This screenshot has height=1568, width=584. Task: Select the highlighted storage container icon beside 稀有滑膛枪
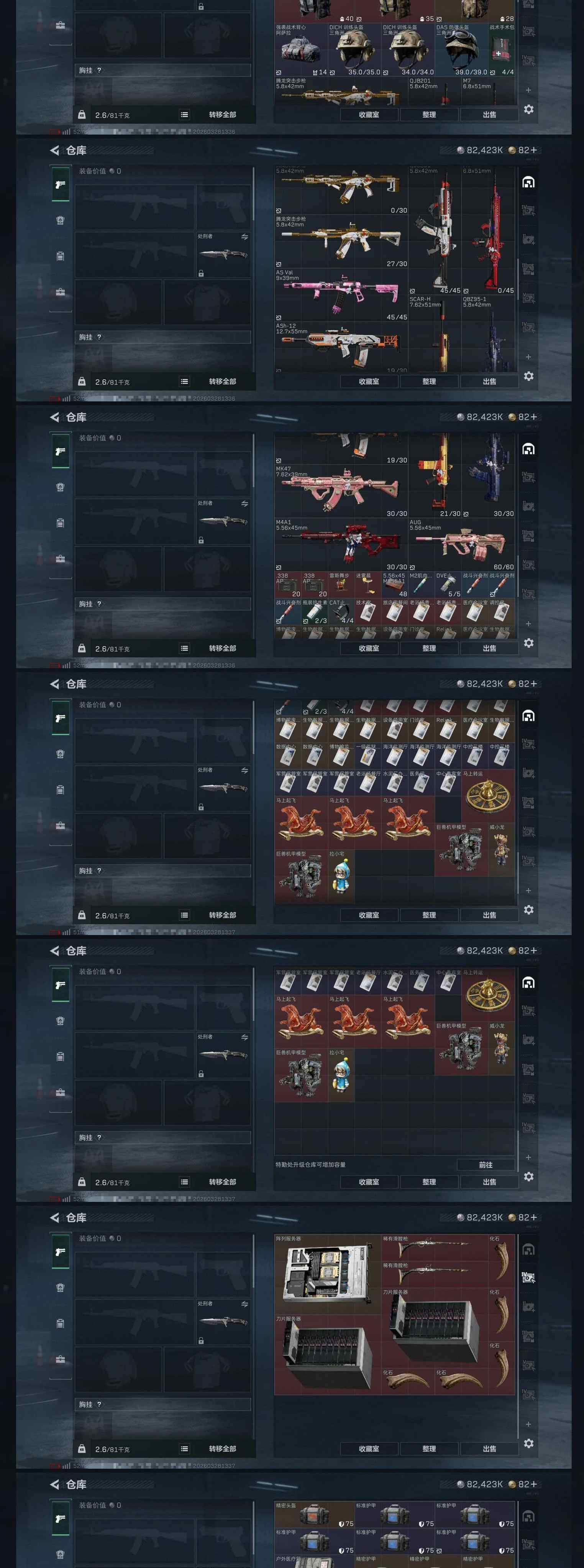(x=529, y=1278)
